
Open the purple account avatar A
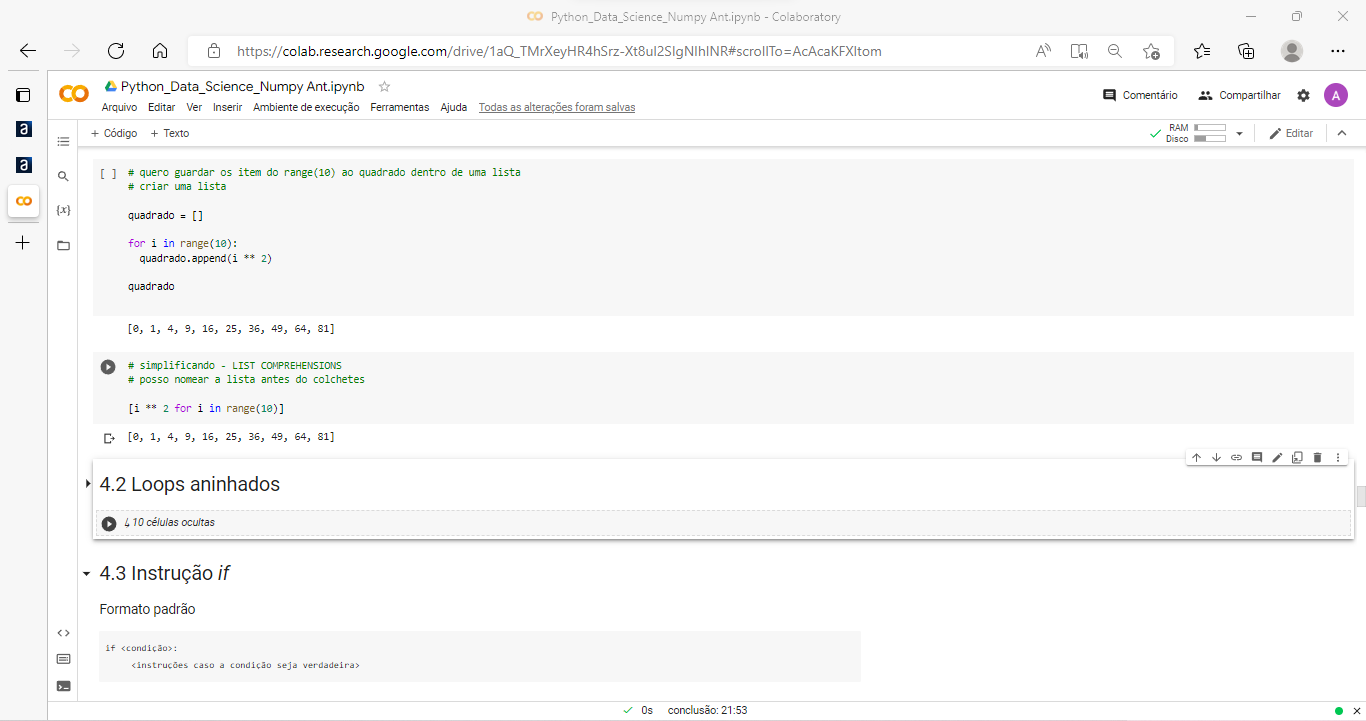tap(1335, 95)
